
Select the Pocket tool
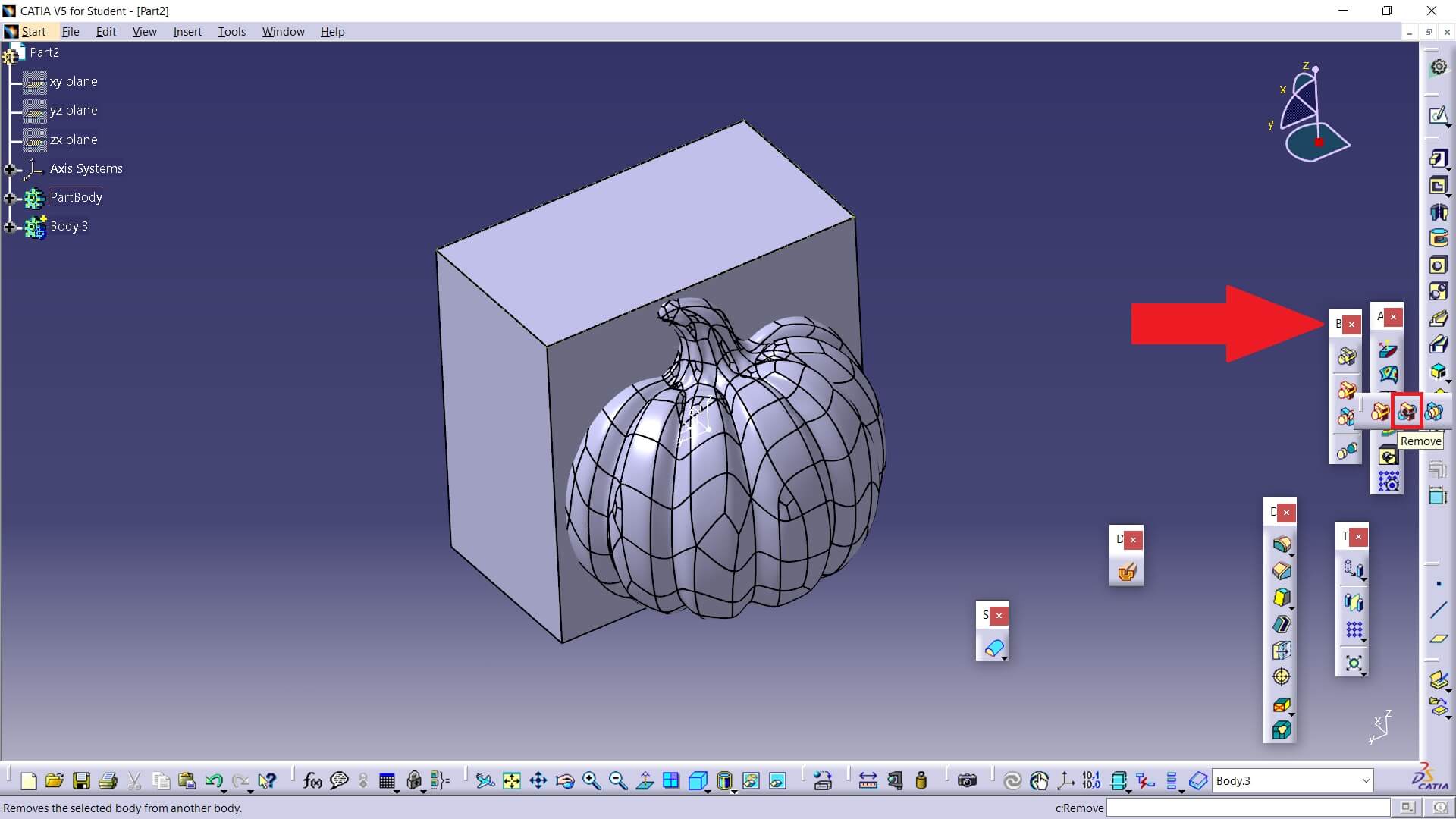[1439, 186]
